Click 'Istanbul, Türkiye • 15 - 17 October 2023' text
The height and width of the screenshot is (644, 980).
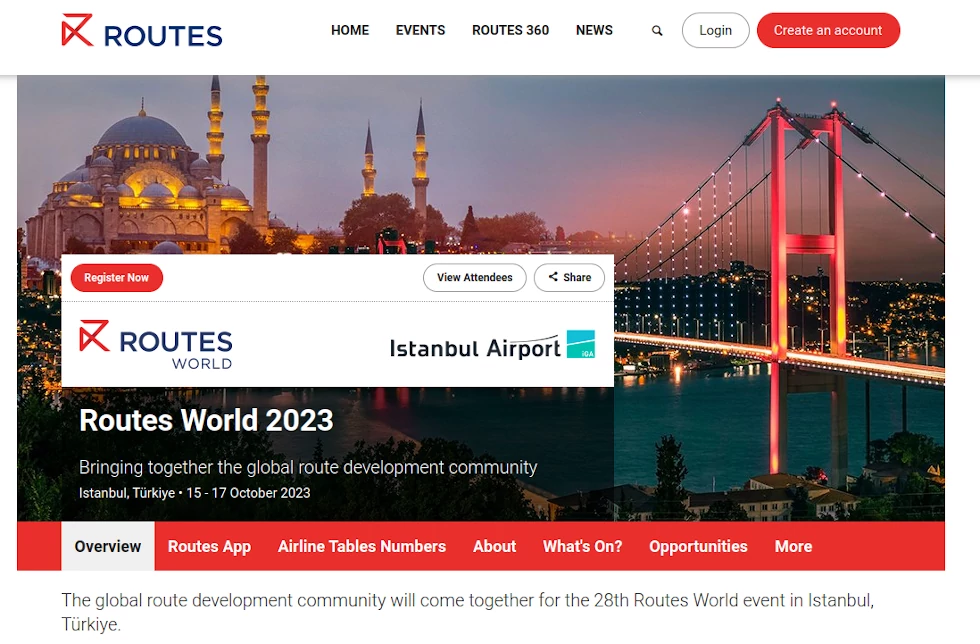pyautogui.click(x=194, y=493)
